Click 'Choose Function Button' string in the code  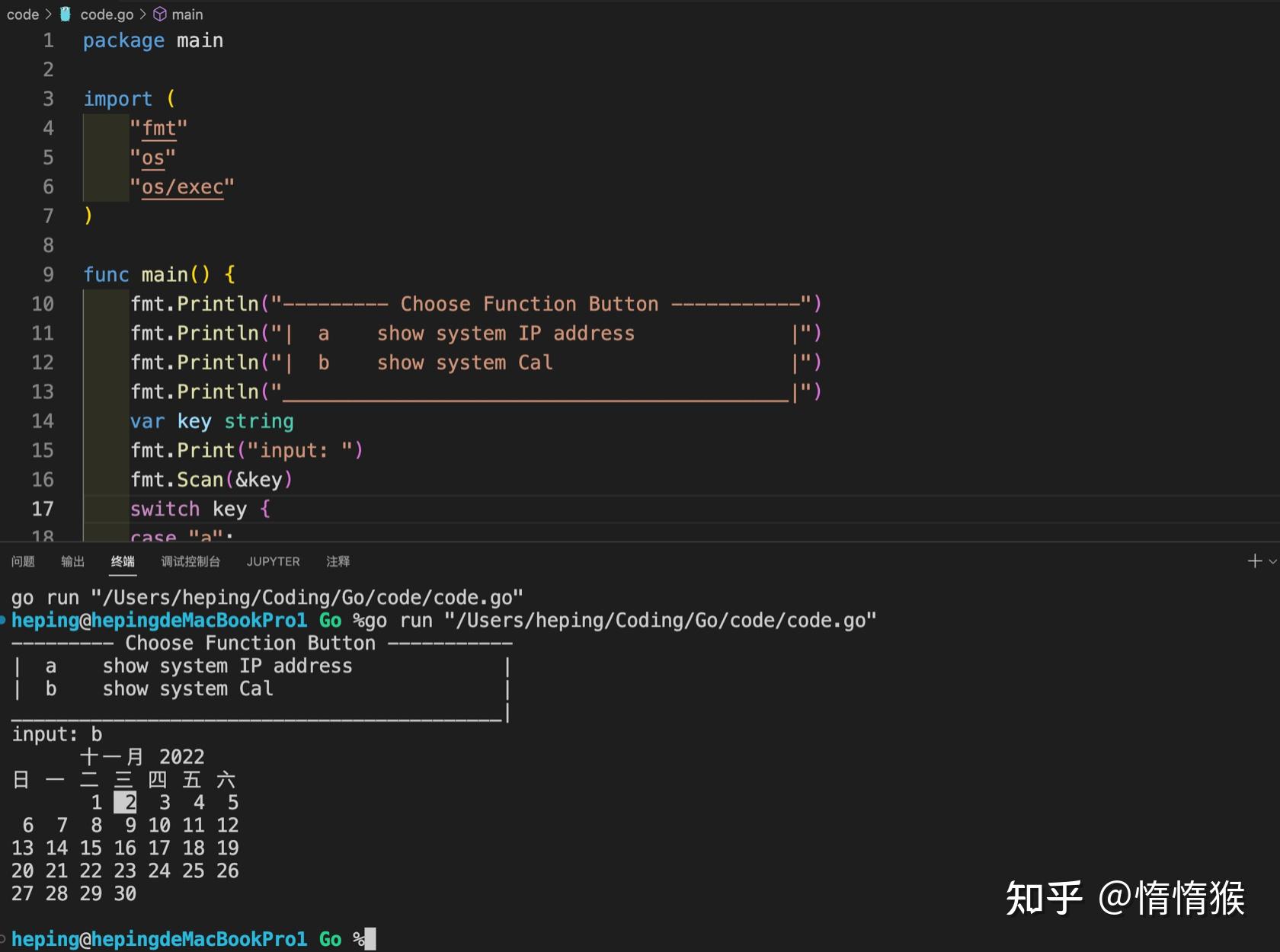(x=530, y=304)
